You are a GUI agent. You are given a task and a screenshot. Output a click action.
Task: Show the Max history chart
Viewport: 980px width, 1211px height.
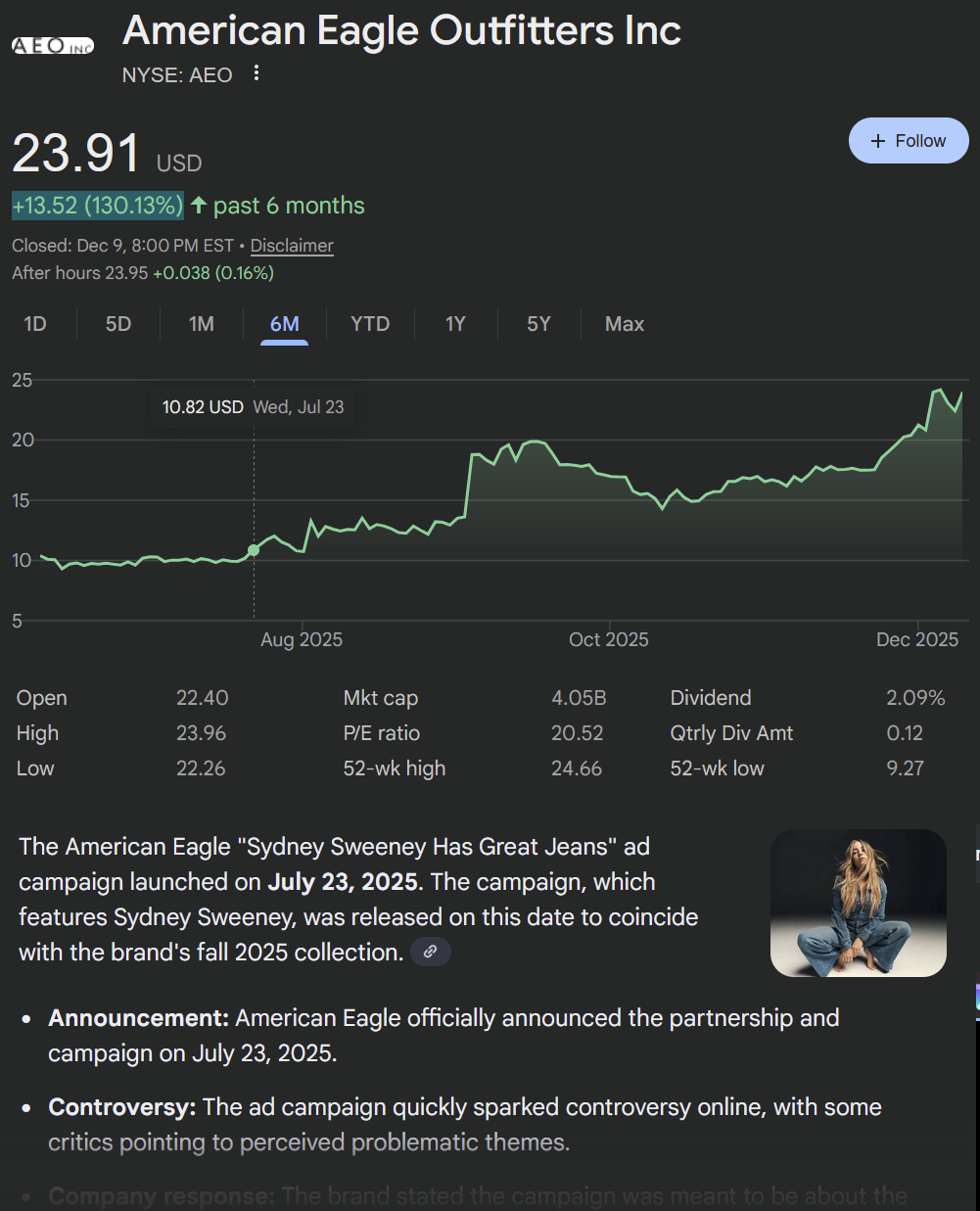(625, 324)
